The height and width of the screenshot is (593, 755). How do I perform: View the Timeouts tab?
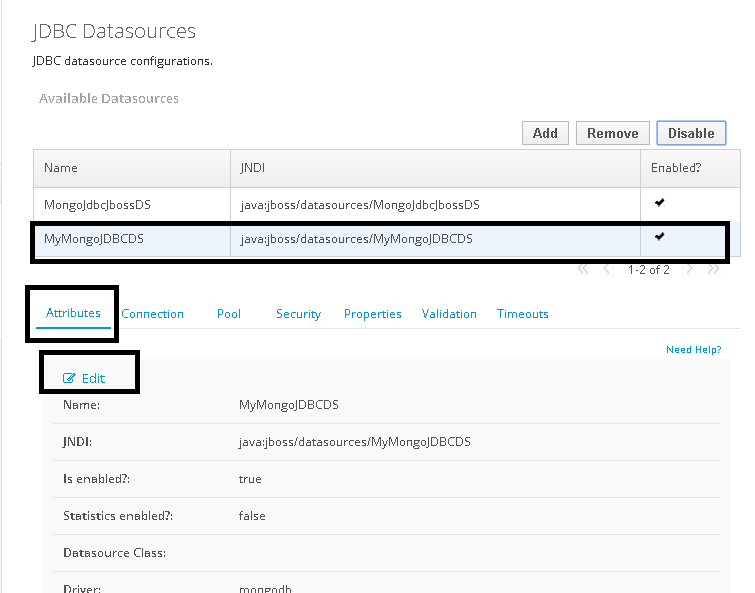tap(522, 314)
